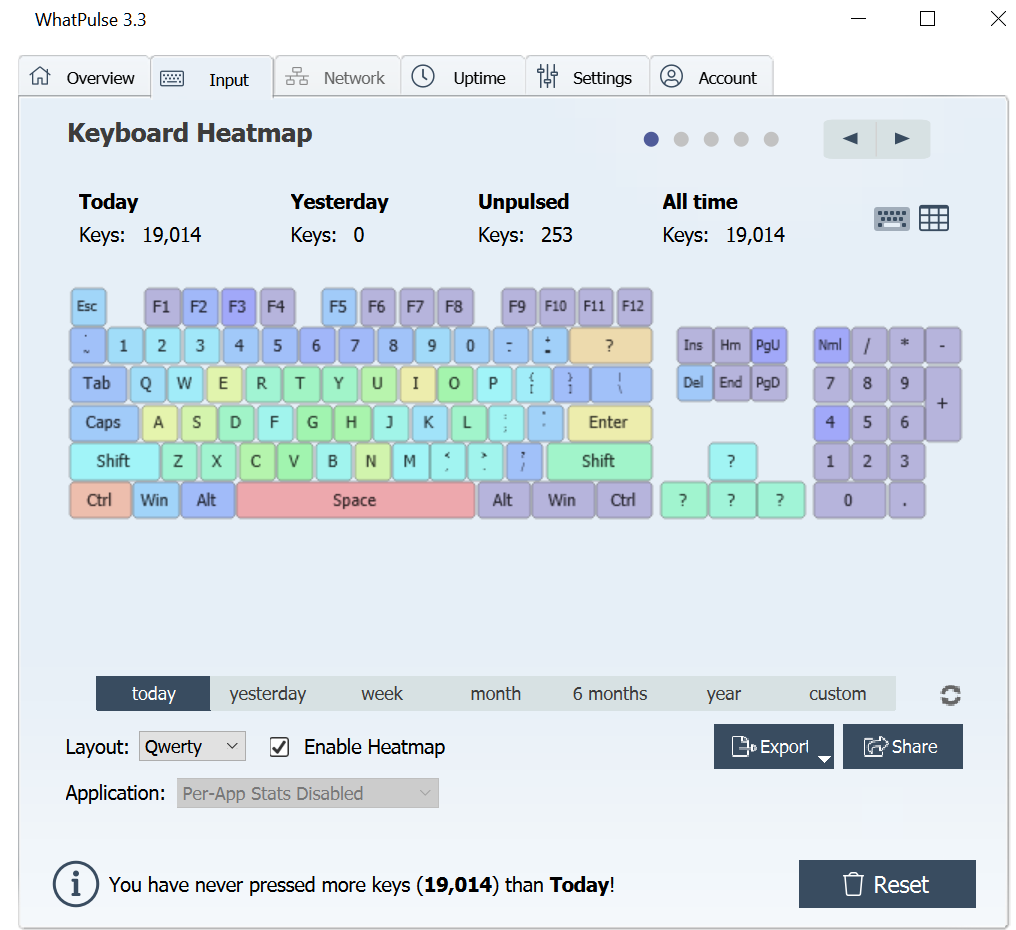This screenshot has height=930, width=1016.
Task: Click the F12 key on heatmap
Action: (x=634, y=306)
